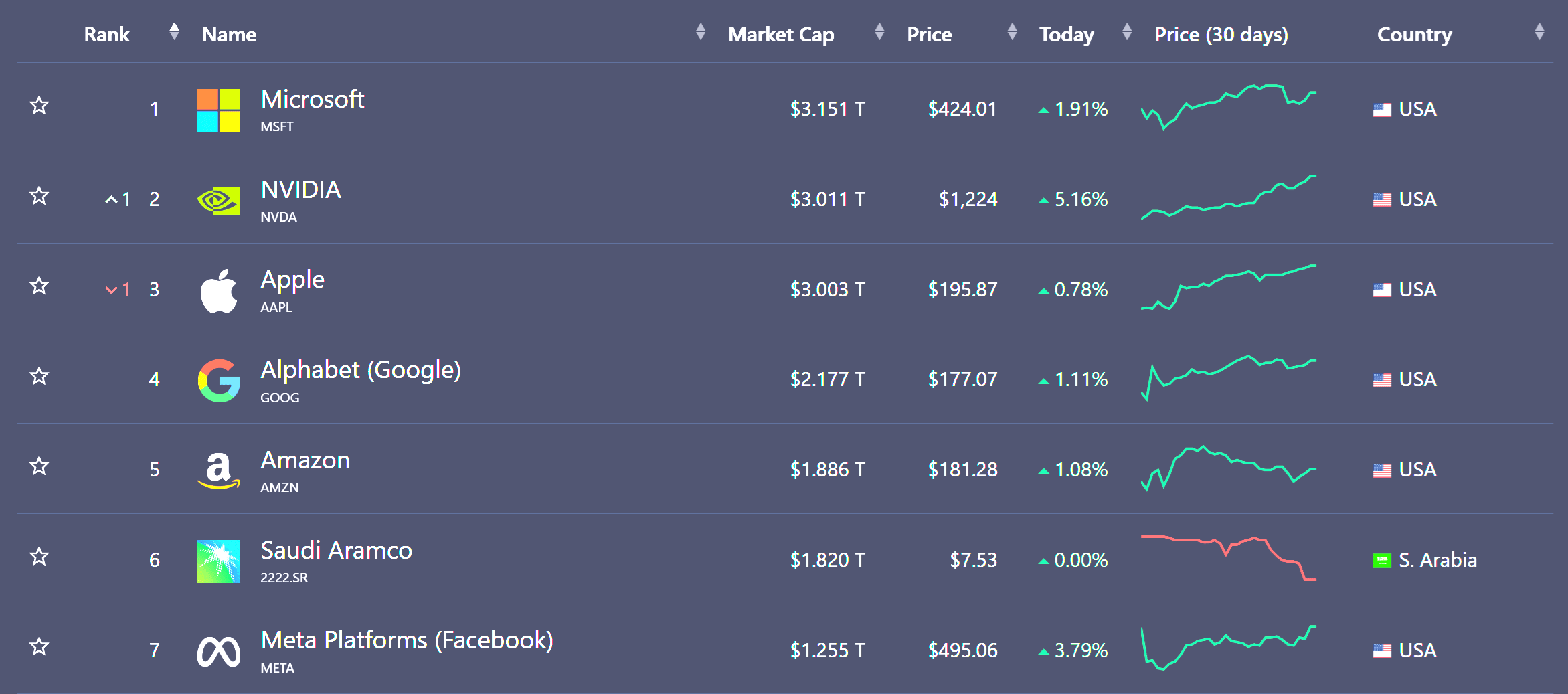Sort by Rank using its arrows
Screen dimensions: 1568x694
click(175, 31)
